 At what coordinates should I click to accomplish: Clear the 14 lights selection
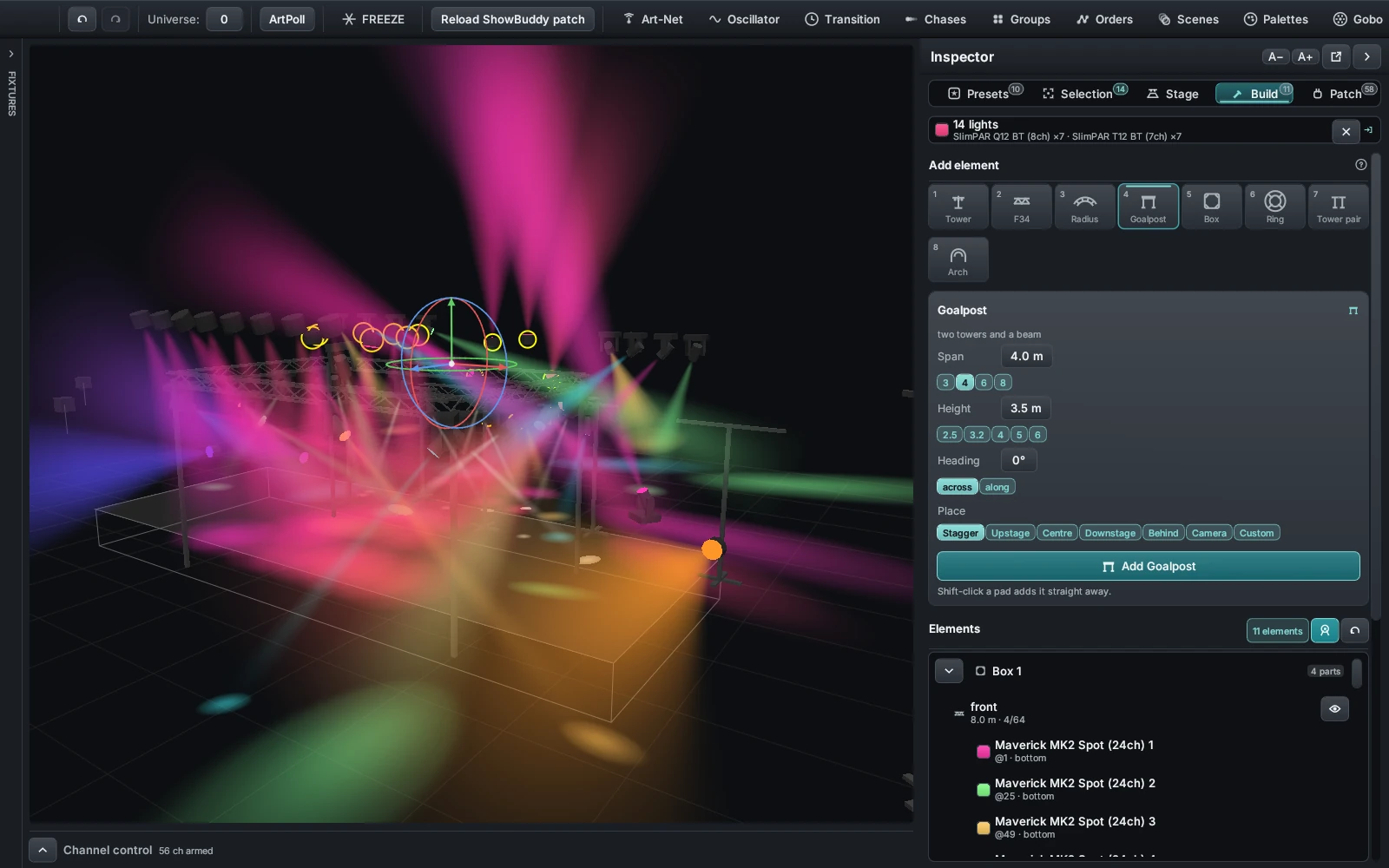tap(1346, 131)
